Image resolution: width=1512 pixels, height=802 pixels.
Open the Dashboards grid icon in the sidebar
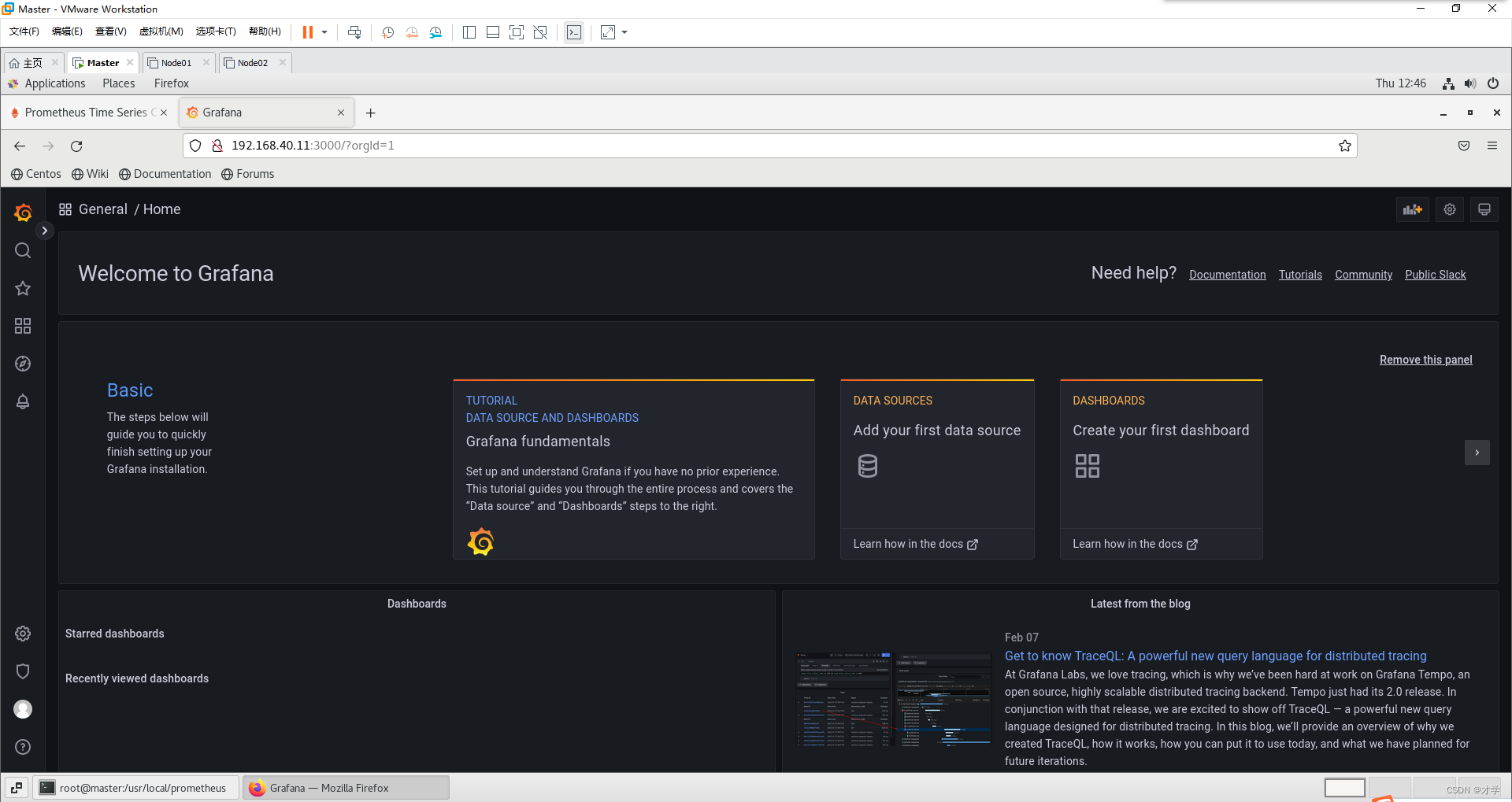[x=23, y=326]
